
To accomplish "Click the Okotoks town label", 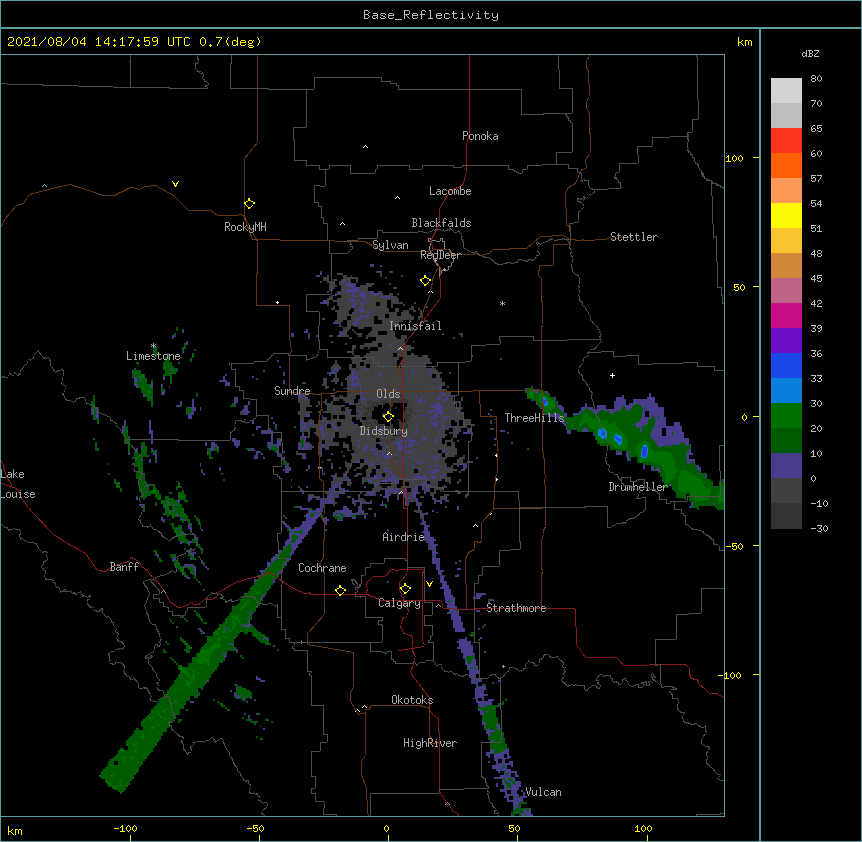I will coord(412,700).
